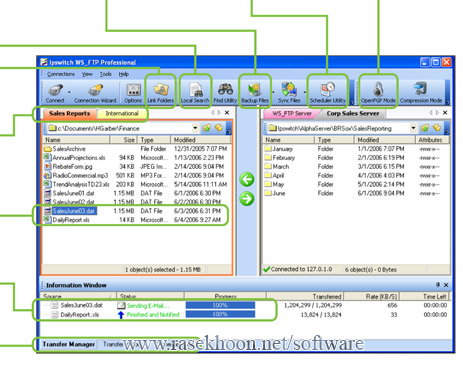
Task: Click the right green transfer arrow
Action: pos(247,199)
